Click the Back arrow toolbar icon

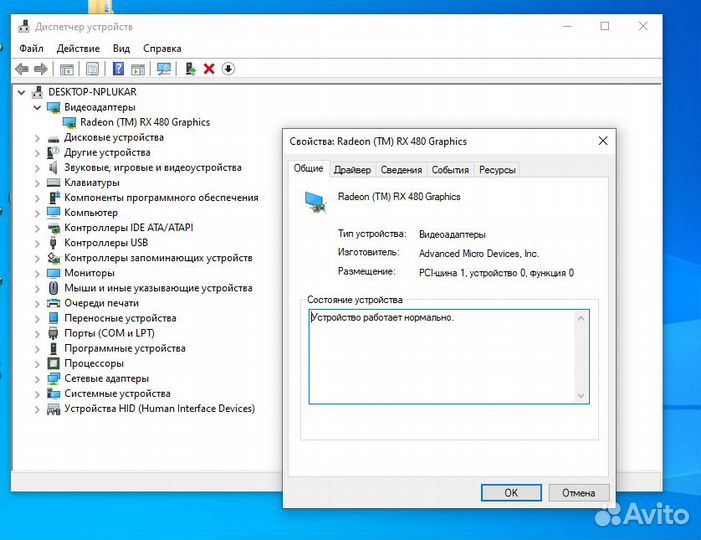[x=22, y=69]
